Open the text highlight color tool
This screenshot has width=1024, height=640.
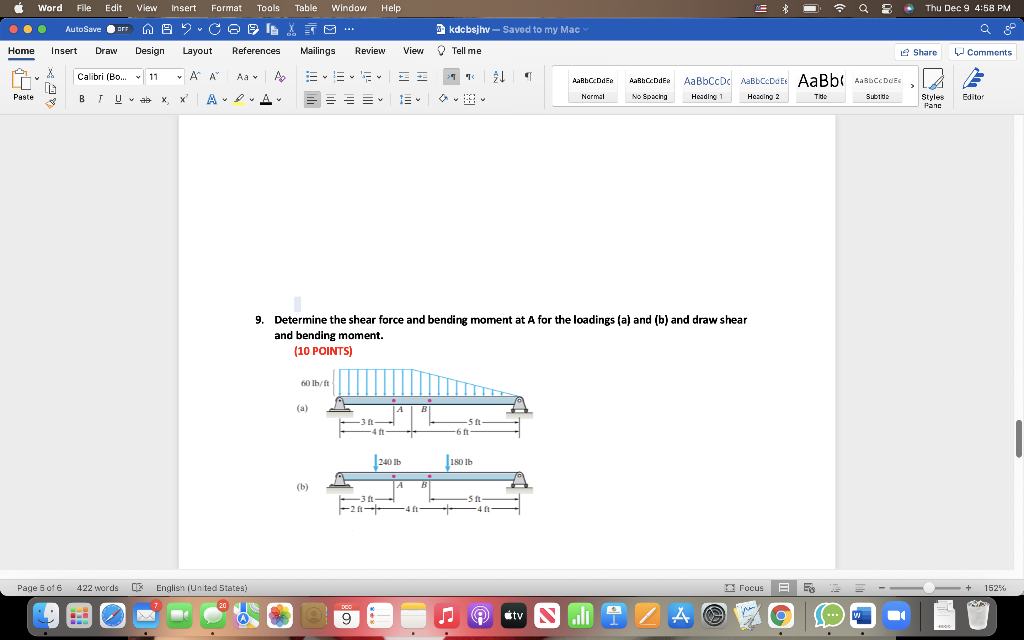coord(241,99)
